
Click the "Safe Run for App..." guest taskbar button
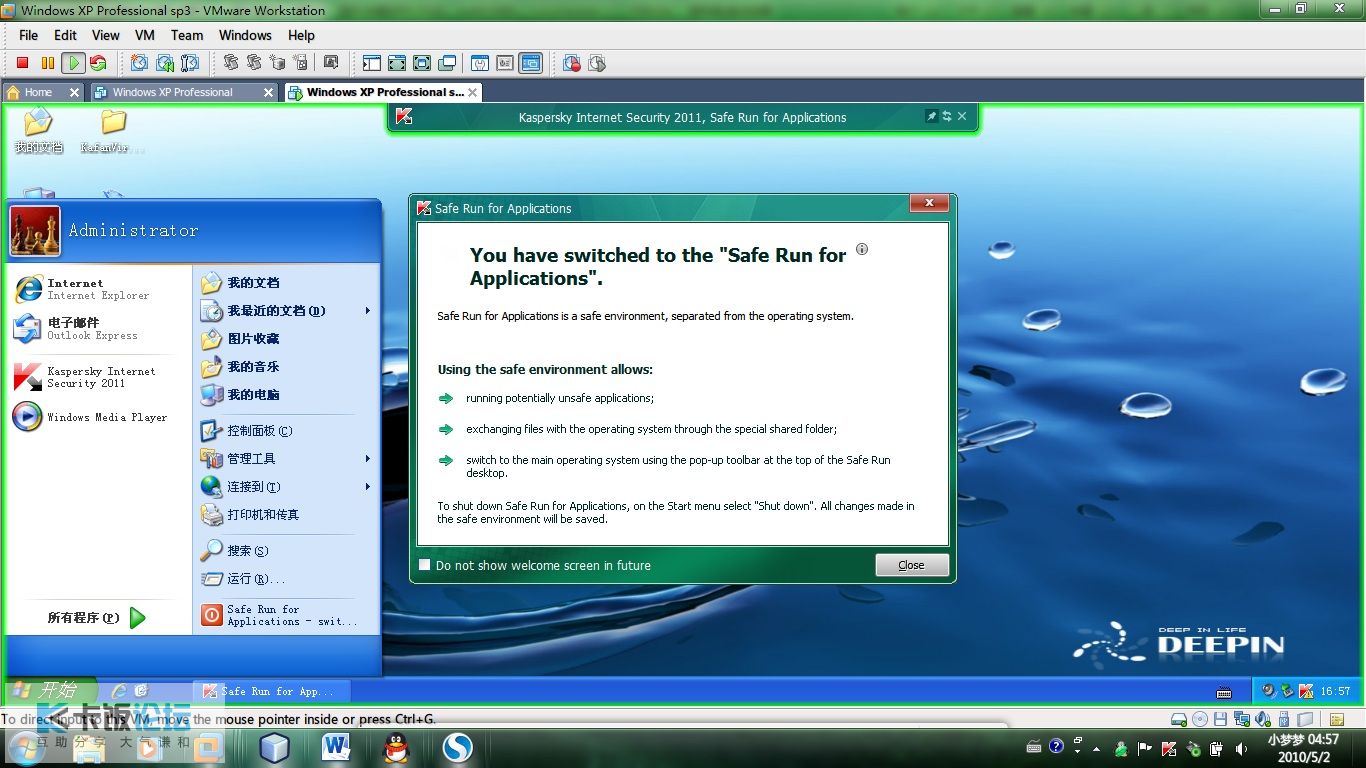tap(272, 691)
